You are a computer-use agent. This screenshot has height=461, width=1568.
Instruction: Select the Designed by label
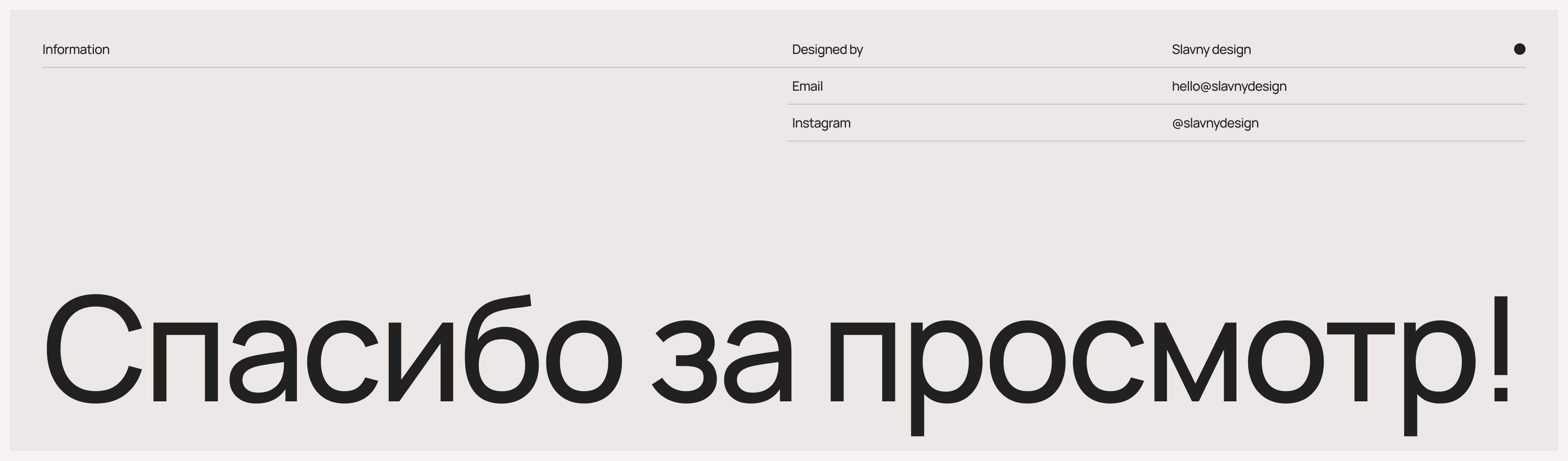pos(827,49)
